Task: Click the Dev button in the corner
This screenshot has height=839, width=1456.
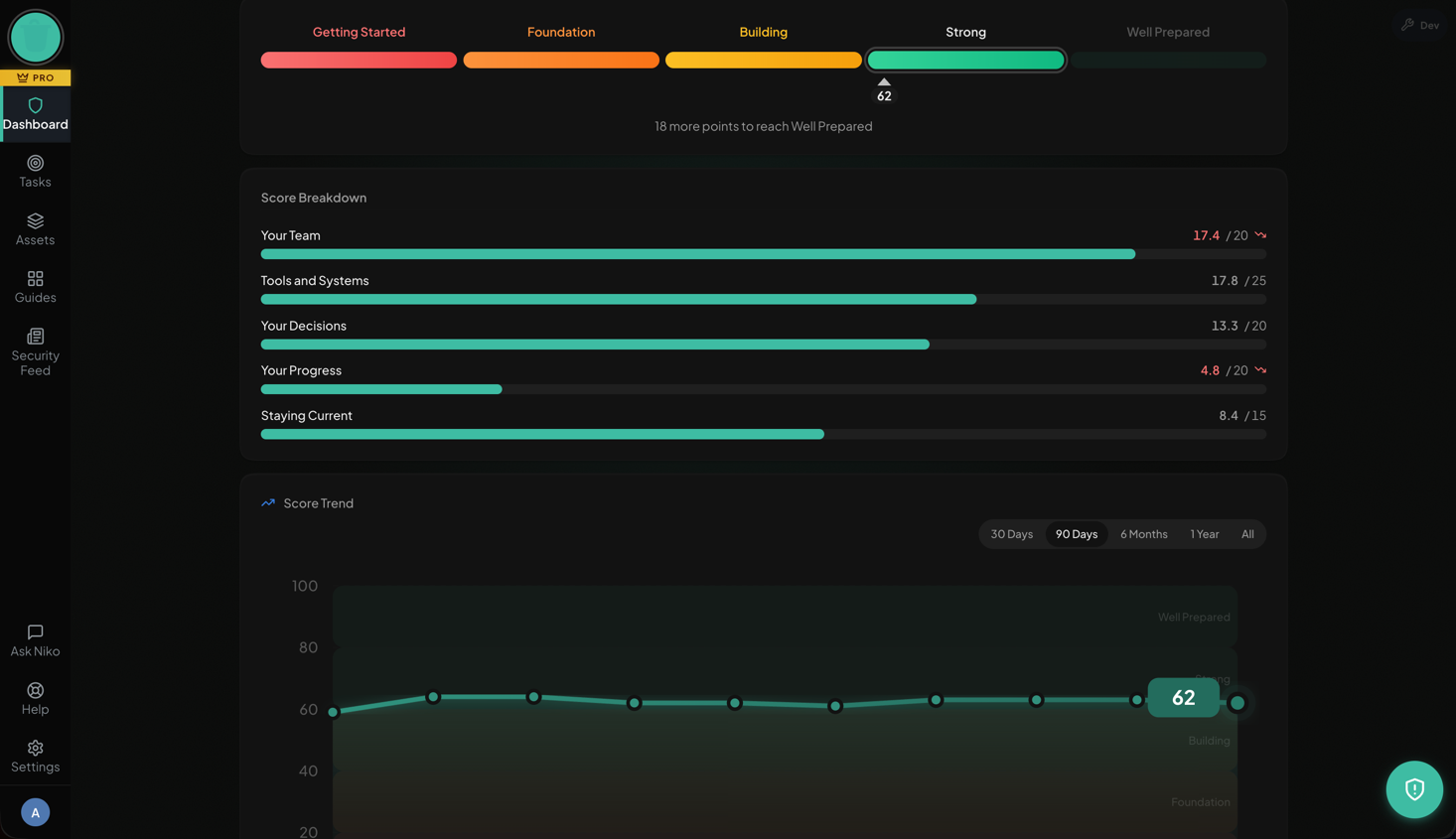Action: point(1420,25)
